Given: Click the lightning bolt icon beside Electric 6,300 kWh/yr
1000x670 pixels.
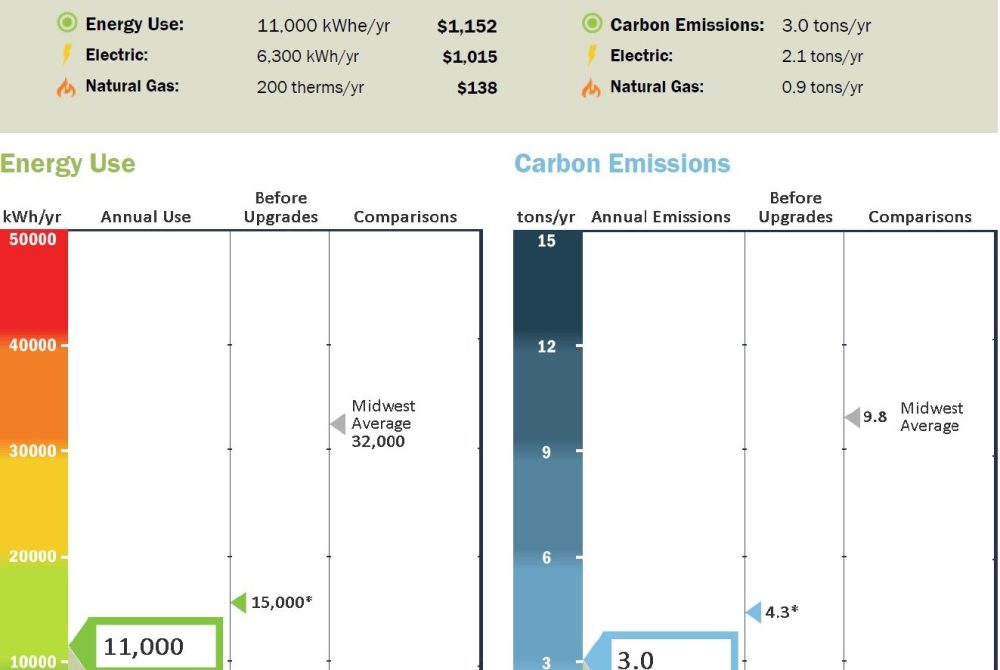Looking at the screenshot, I should tap(66, 55).
